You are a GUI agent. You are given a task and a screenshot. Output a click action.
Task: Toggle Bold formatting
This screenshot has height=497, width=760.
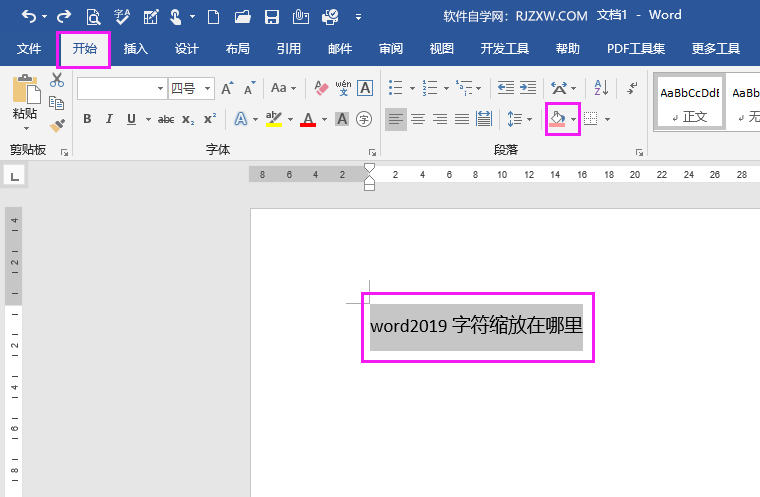[x=87, y=119]
